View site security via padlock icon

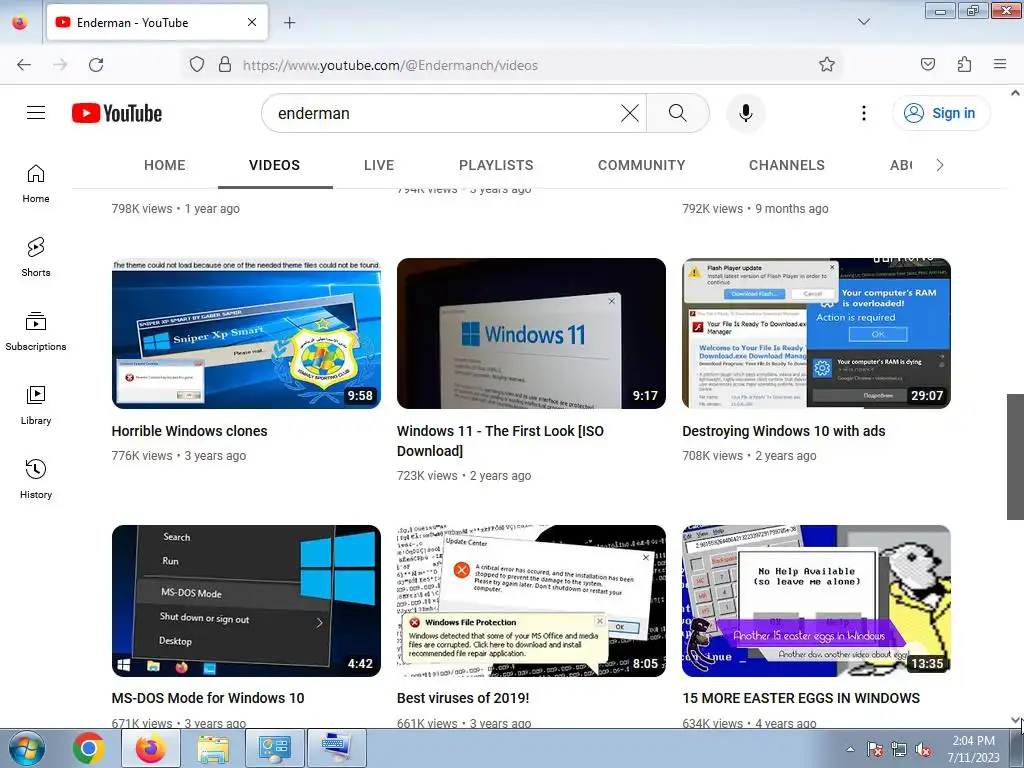[225, 65]
